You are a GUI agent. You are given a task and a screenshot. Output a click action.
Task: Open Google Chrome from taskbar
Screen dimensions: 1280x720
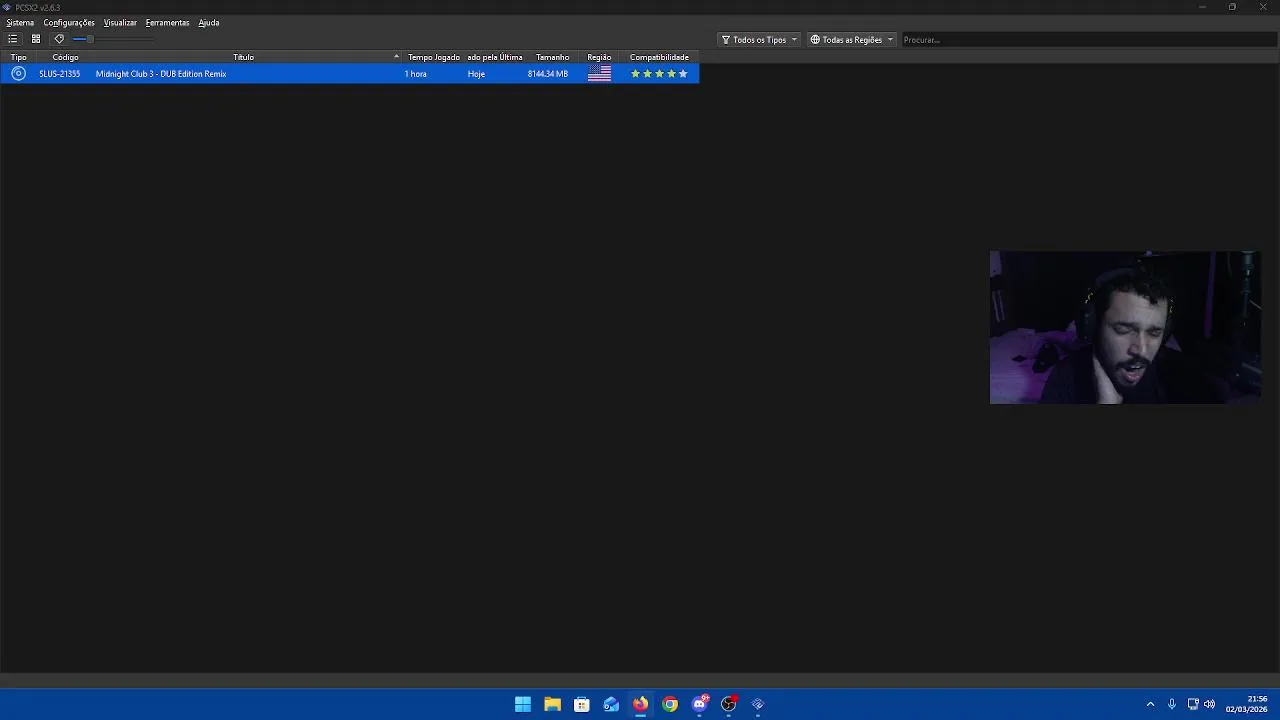pyautogui.click(x=670, y=704)
